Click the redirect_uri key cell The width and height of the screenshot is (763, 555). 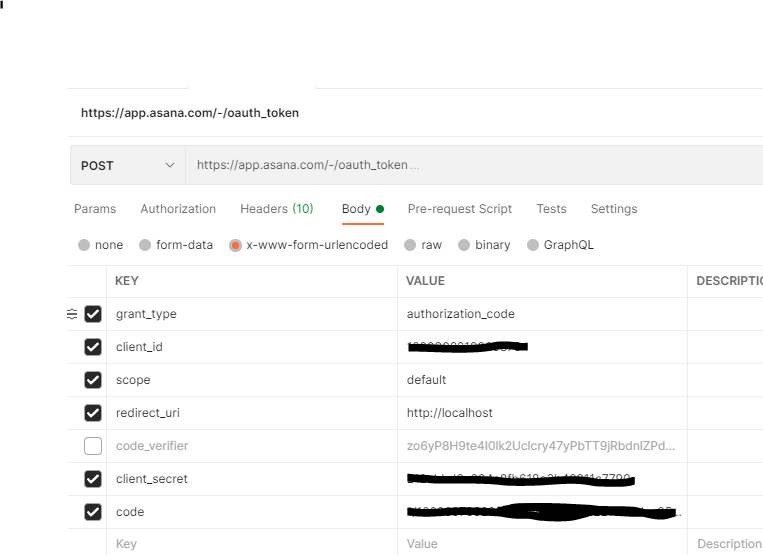[x=252, y=413]
